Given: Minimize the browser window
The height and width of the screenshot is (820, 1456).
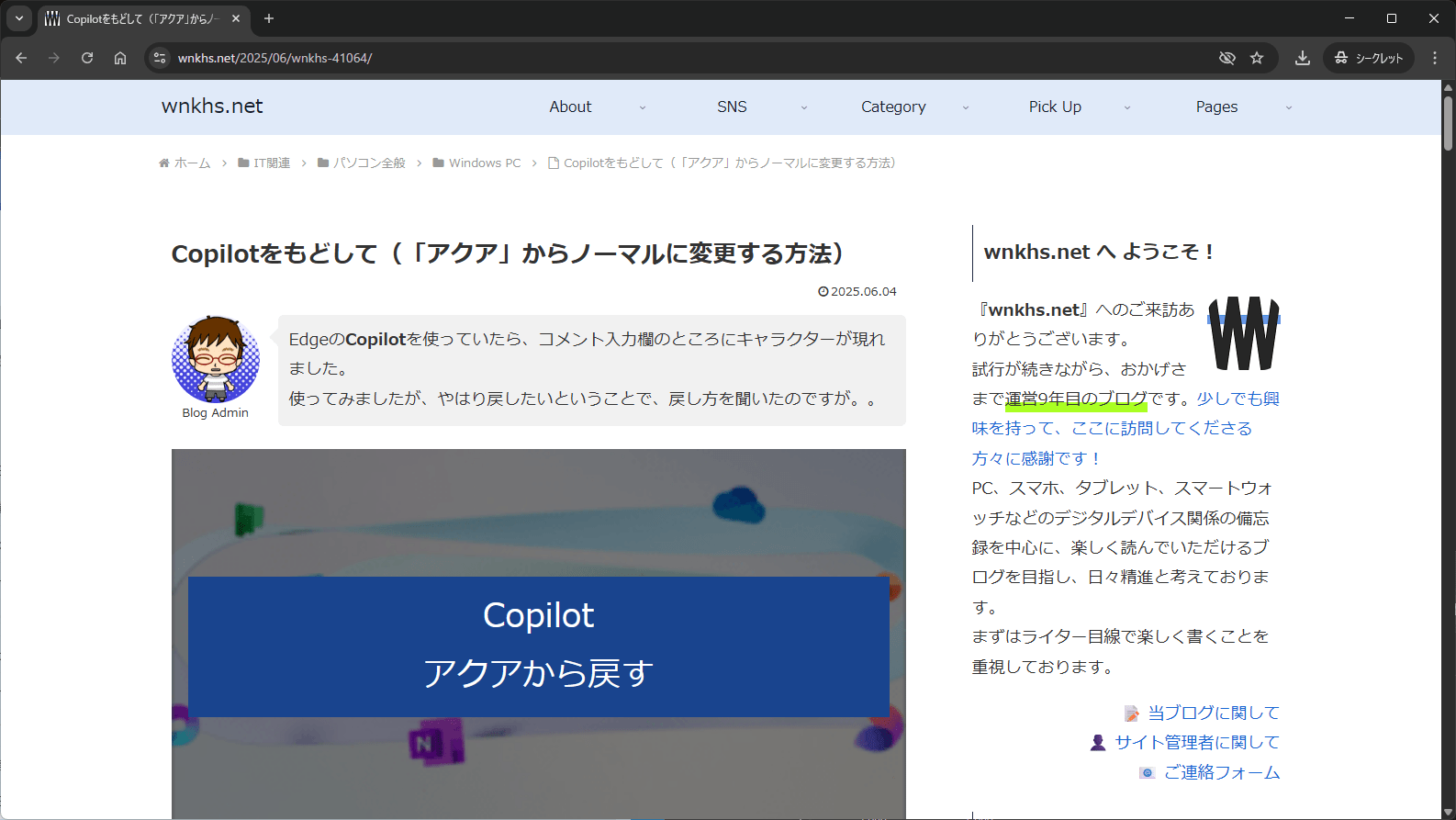Looking at the screenshot, I should [x=1350, y=18].
